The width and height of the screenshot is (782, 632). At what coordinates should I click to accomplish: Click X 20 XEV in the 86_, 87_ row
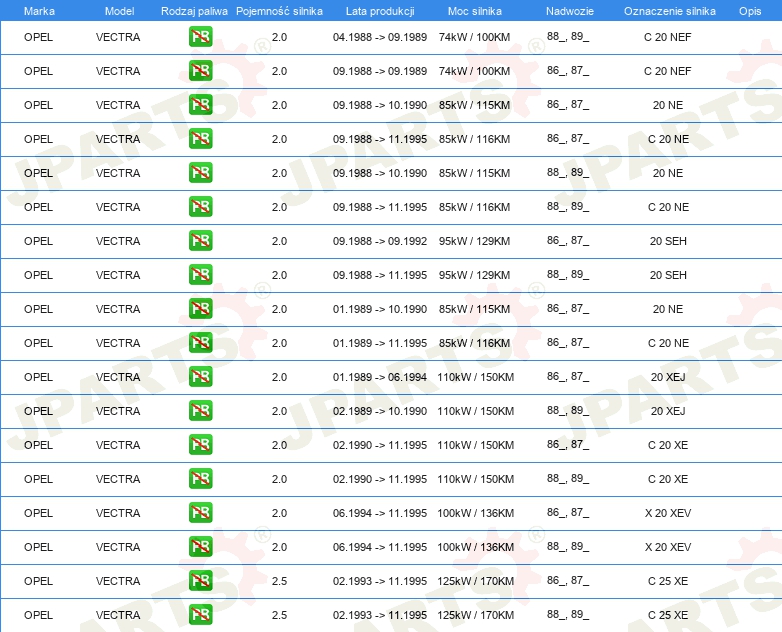[x=668, y=513]
